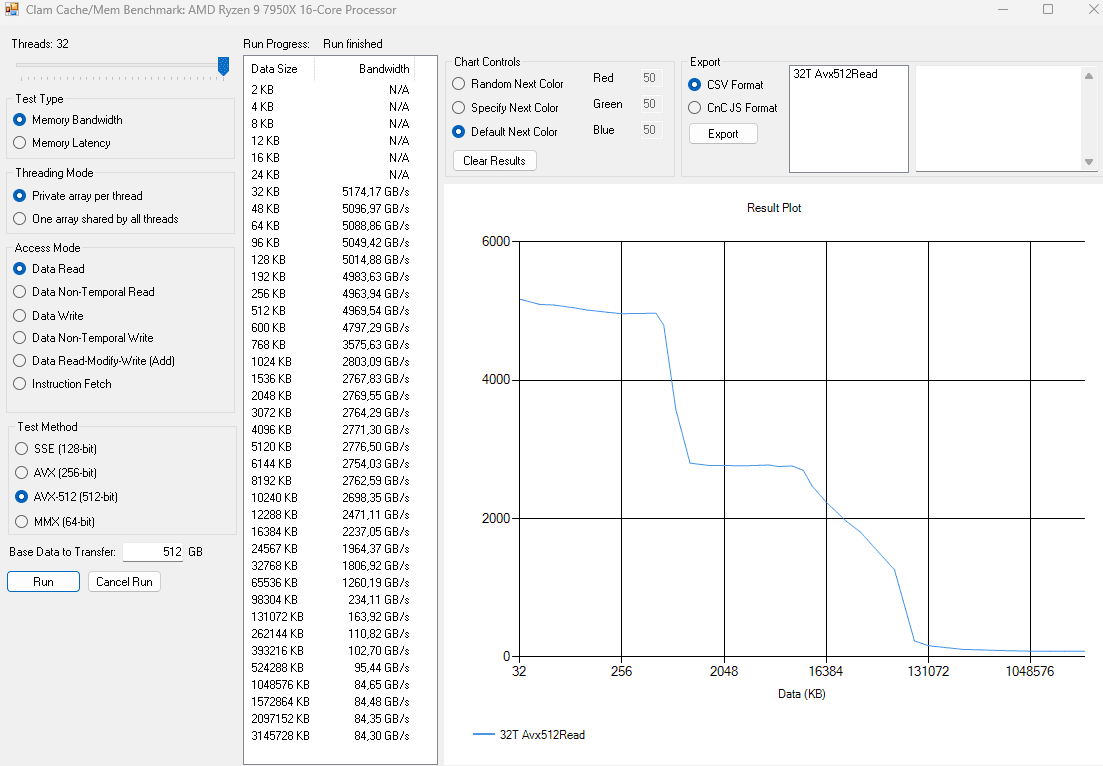Click the 8192 KB result row
1103x766 pixels.
click(x=330, y=481)
